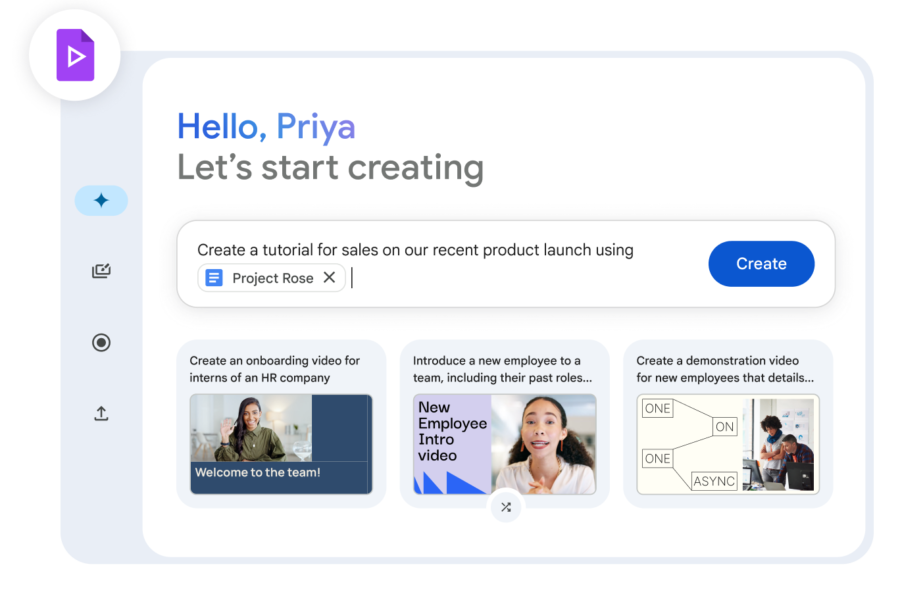Select the recording icon in the sidebar
This screenshot has width=900, height=600.
[101, 342]
